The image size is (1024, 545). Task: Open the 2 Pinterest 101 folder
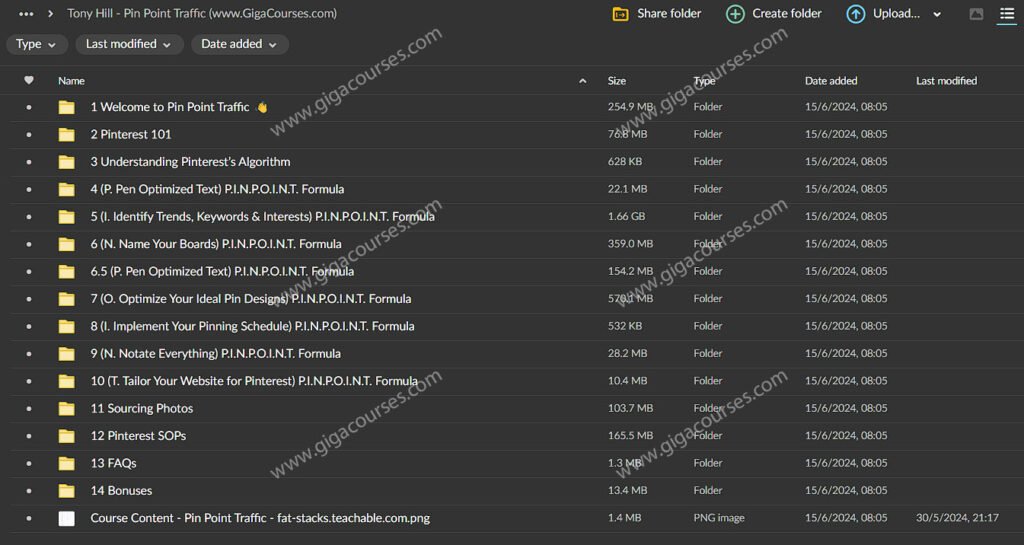tap(131, 134)
